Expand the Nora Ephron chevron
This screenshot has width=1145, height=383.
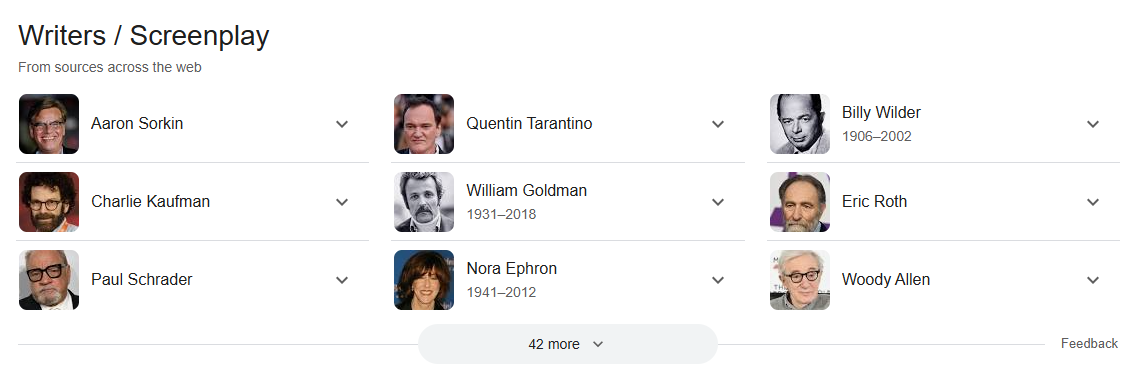tap(718, 280)
